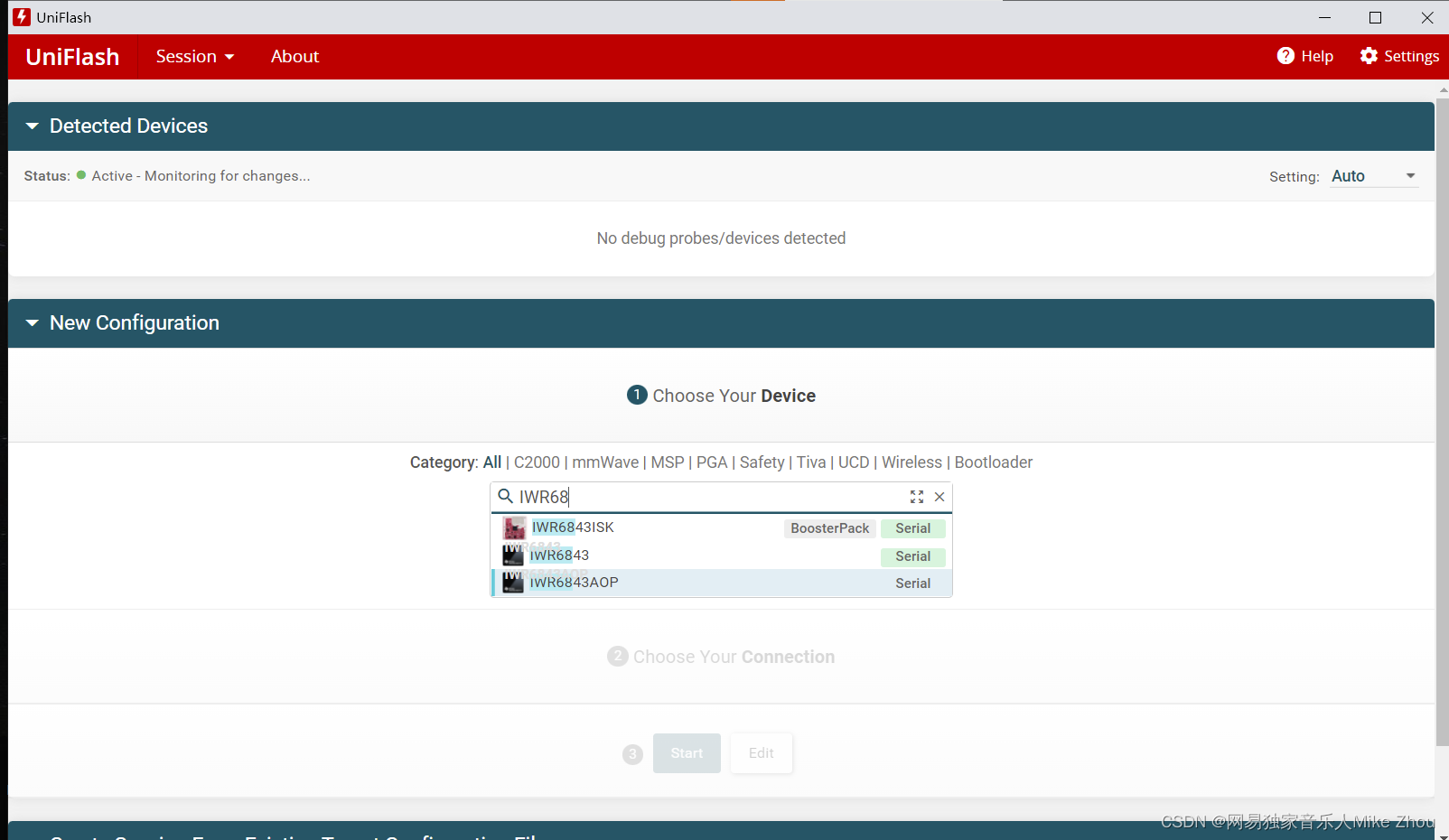Maximize the UniFlash window
Viewport: 1449px width, 840px height.
pyautogui.click(x=1375, y=17)
